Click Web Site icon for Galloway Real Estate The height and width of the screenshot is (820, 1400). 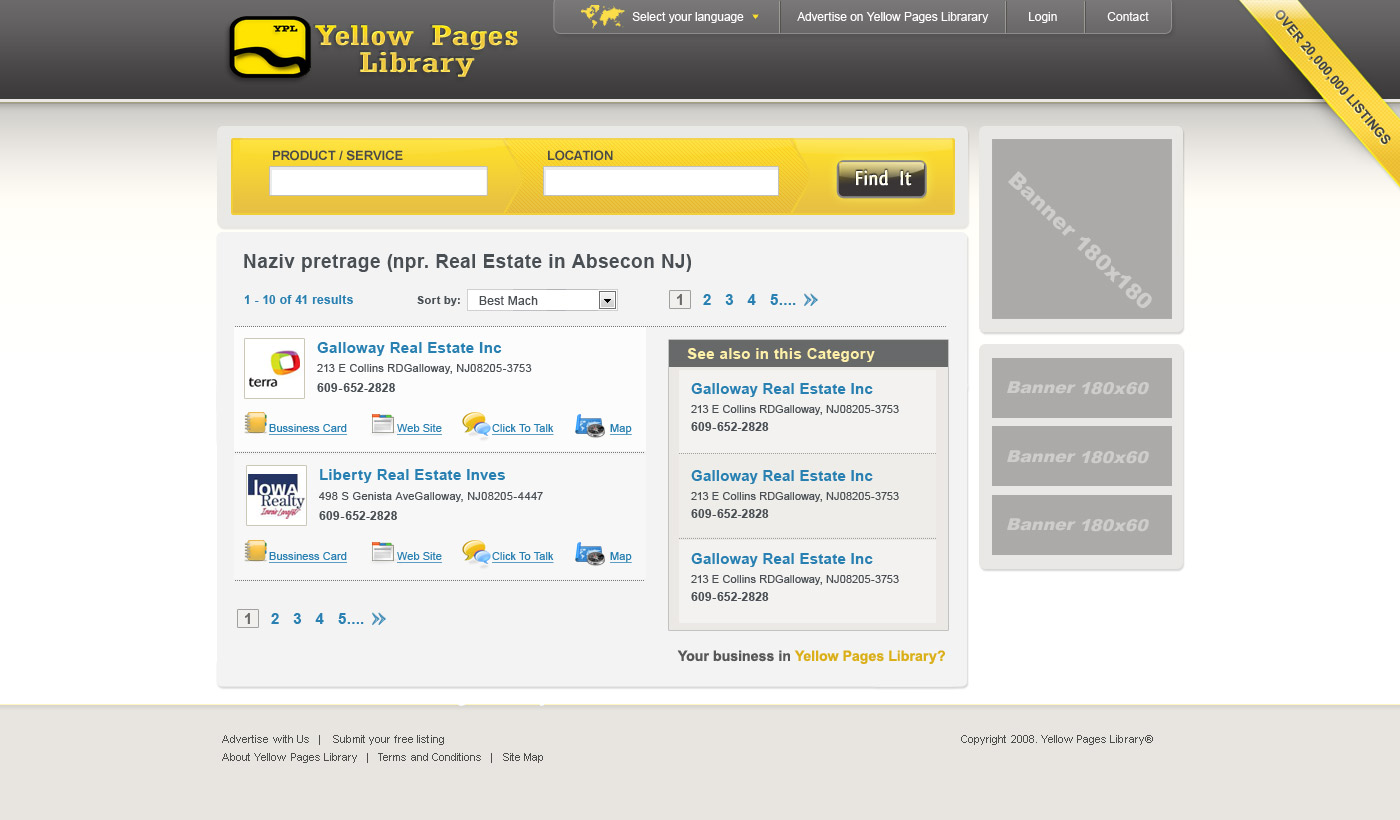click(382, 424)
